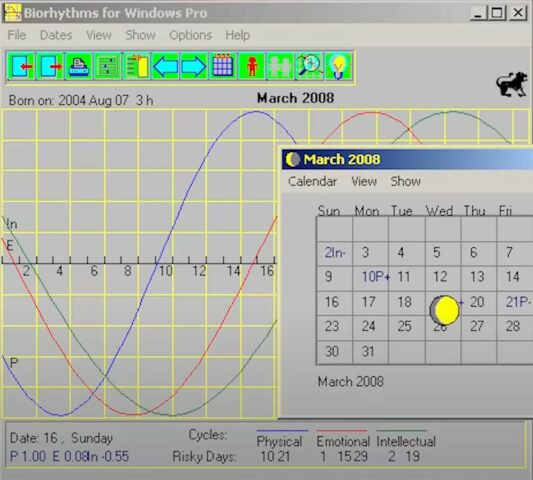Click the printer icon in toolbar

click(78, 66)
